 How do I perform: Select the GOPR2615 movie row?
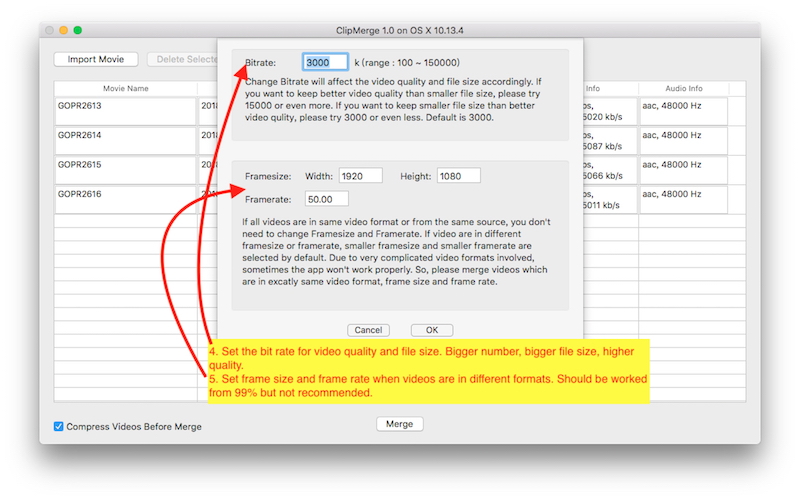126,170
